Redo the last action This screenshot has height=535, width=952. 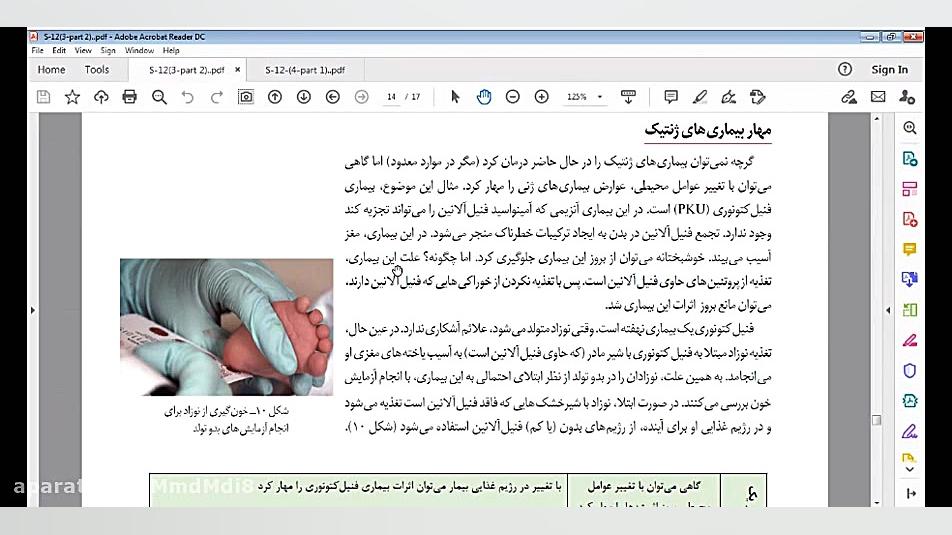tap(217, 97)
